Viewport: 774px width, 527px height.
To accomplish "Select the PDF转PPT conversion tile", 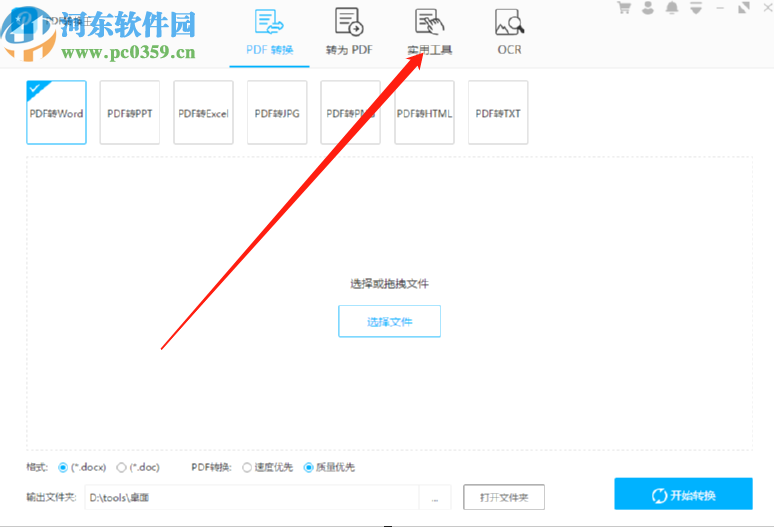I will 130,113.
